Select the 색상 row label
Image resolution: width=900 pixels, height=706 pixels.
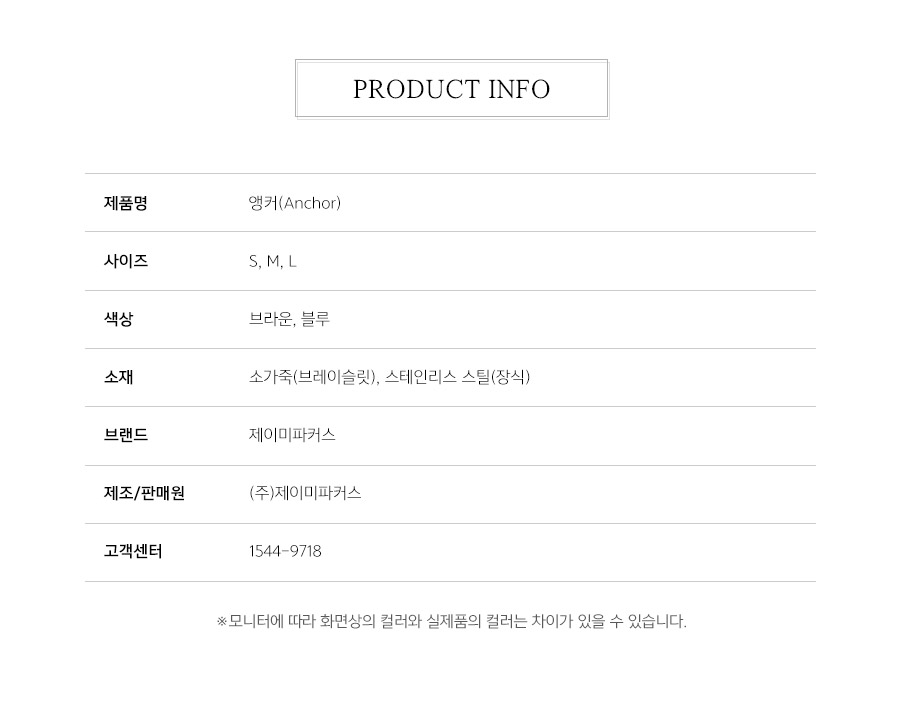[118, 319]
